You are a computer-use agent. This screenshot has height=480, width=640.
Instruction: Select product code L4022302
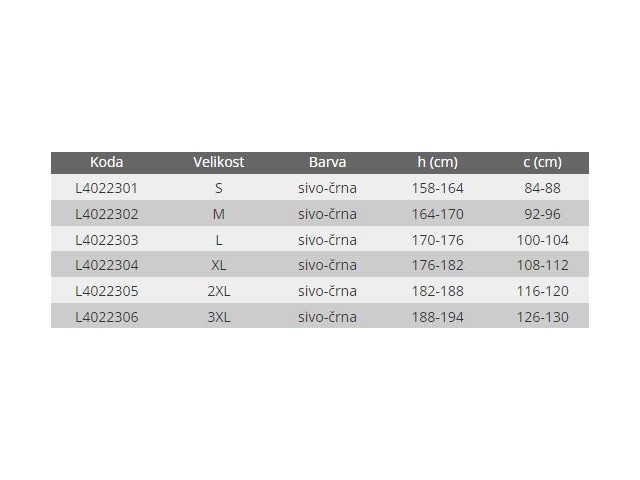tap(107, 213)
